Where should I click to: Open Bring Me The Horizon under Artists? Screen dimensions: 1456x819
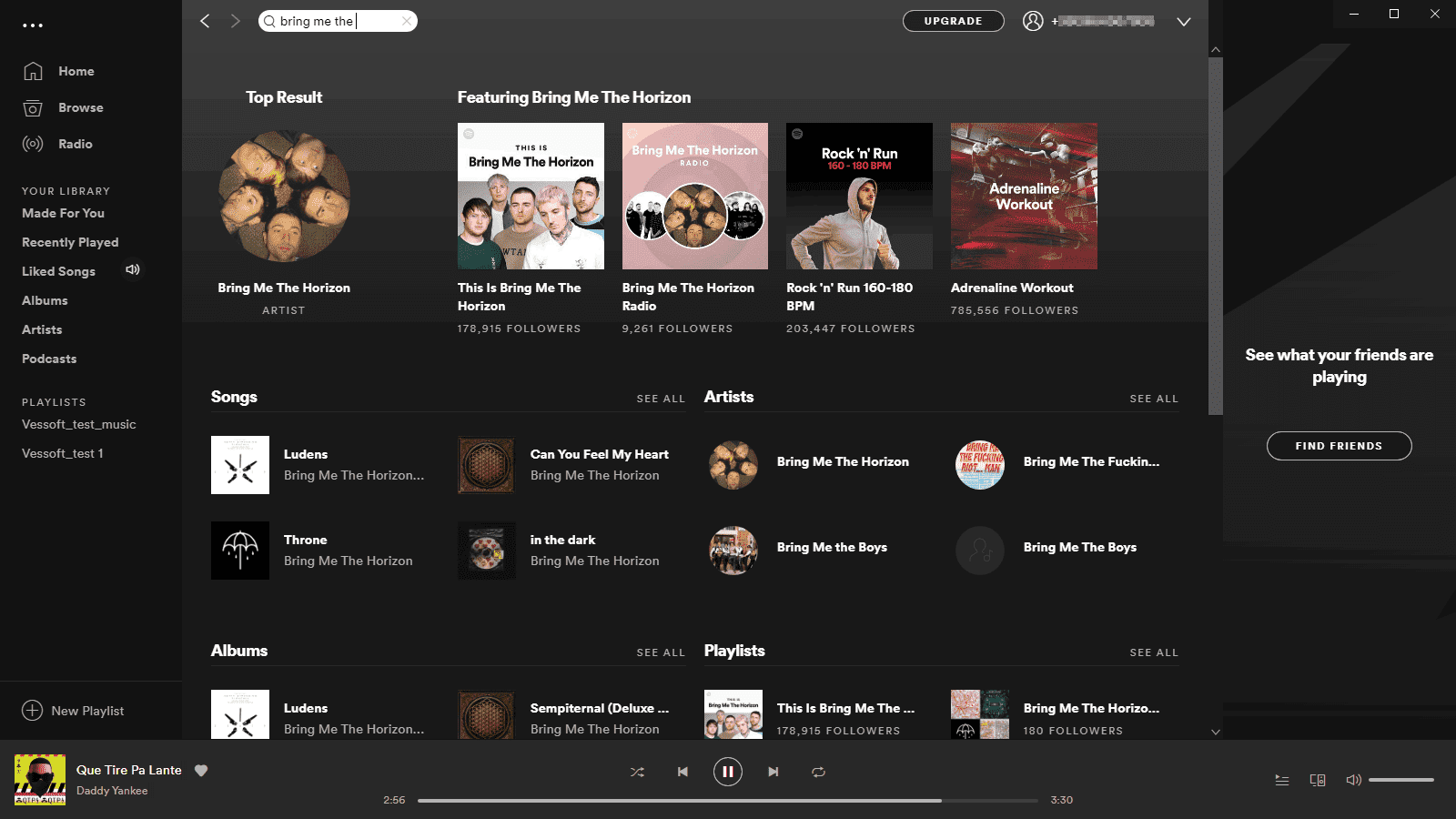[x=843, y=461]
